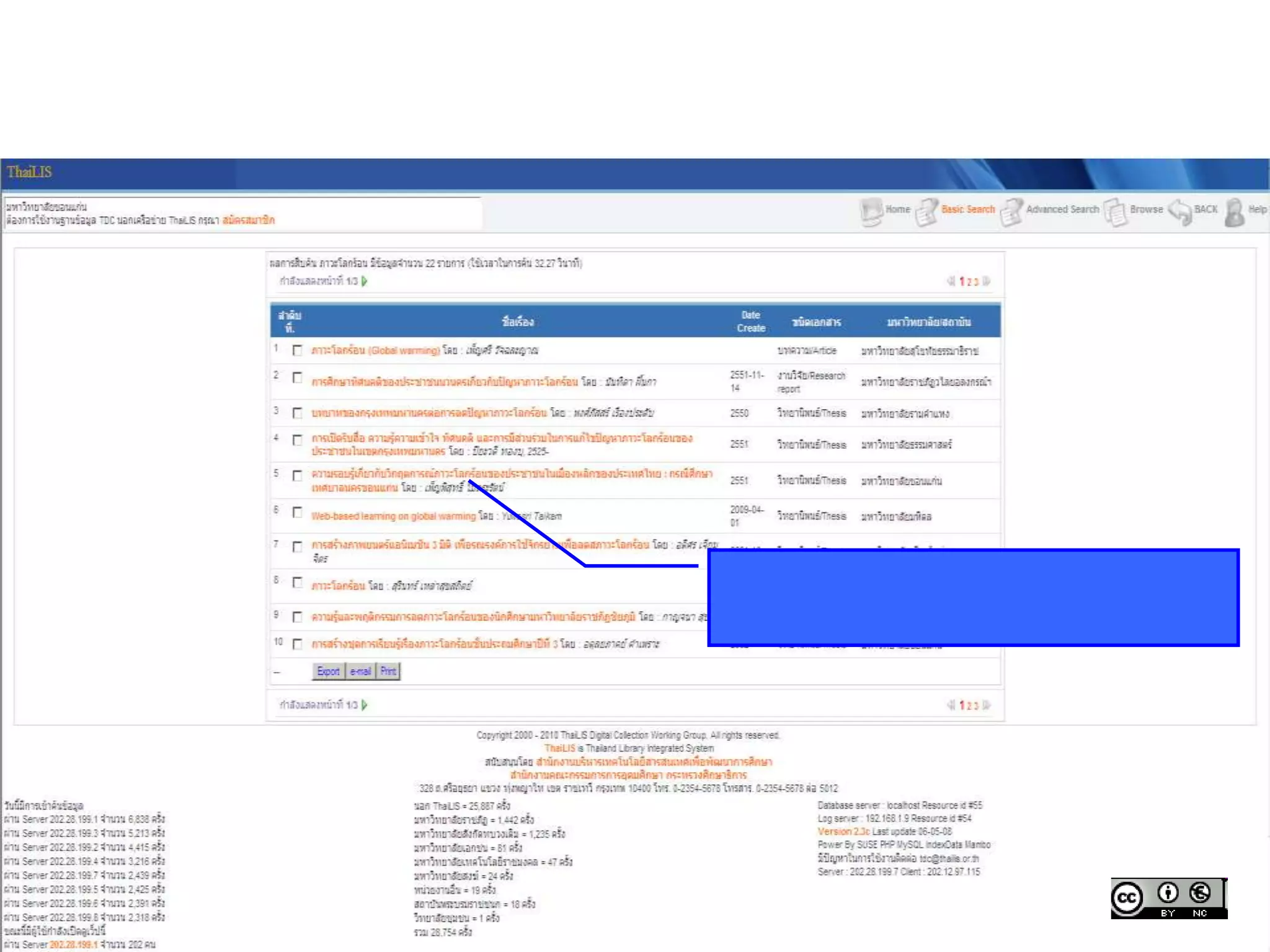This screenshot has width=1270, height=952.
Task: Select the checkbox for result row 5
Action: (297, 475)
